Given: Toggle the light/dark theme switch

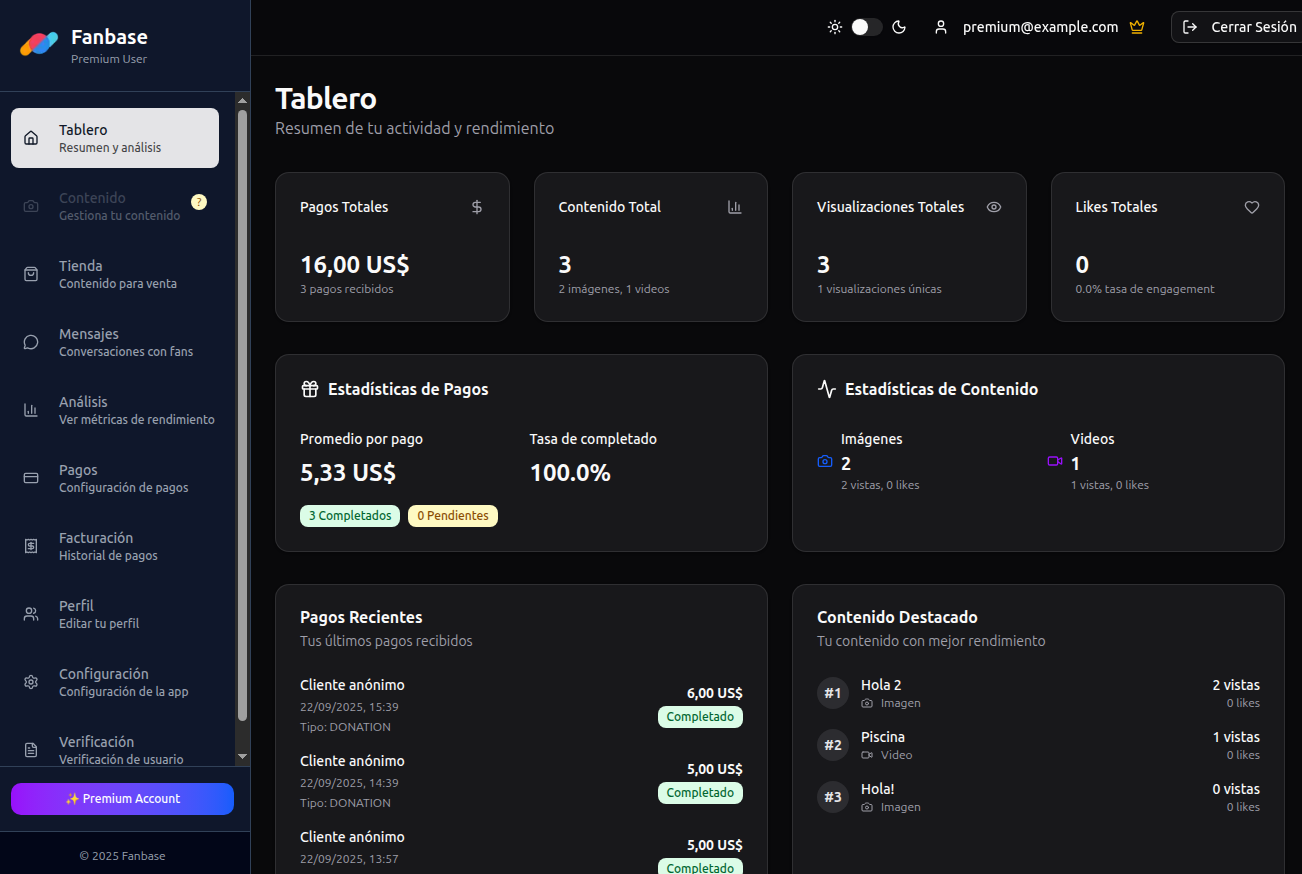Looking at the screenshot, I should pyautogui.click(x=866, y=27).
